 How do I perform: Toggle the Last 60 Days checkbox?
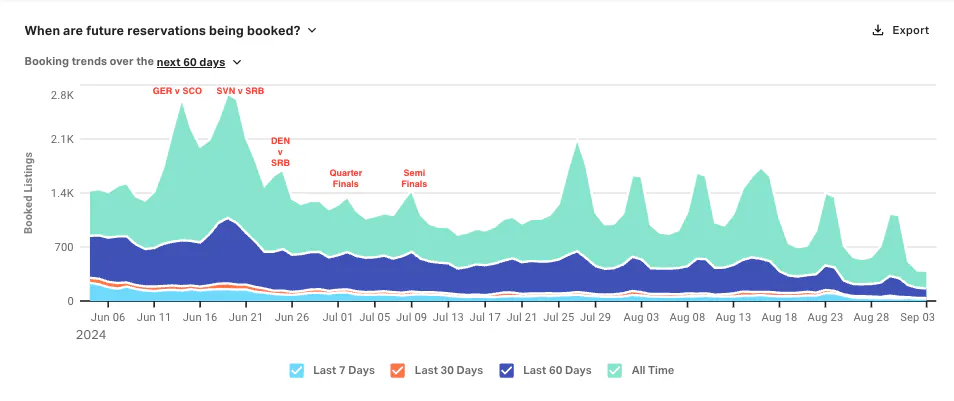506,370
